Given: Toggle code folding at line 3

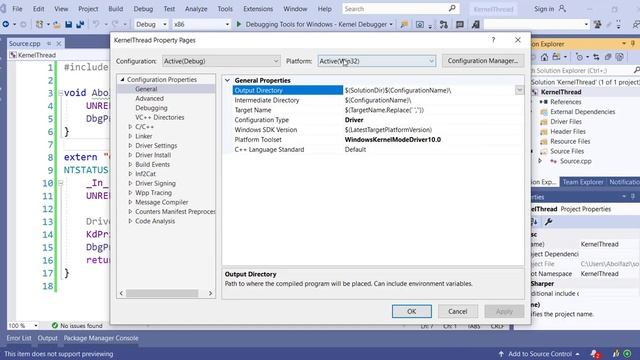Looking at the screenshot, I should [x=60, y=93].
